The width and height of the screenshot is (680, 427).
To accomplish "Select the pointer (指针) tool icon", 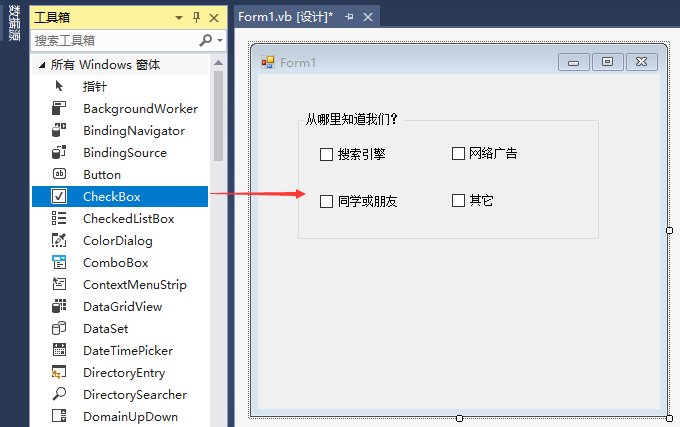I will coord(59,86).
